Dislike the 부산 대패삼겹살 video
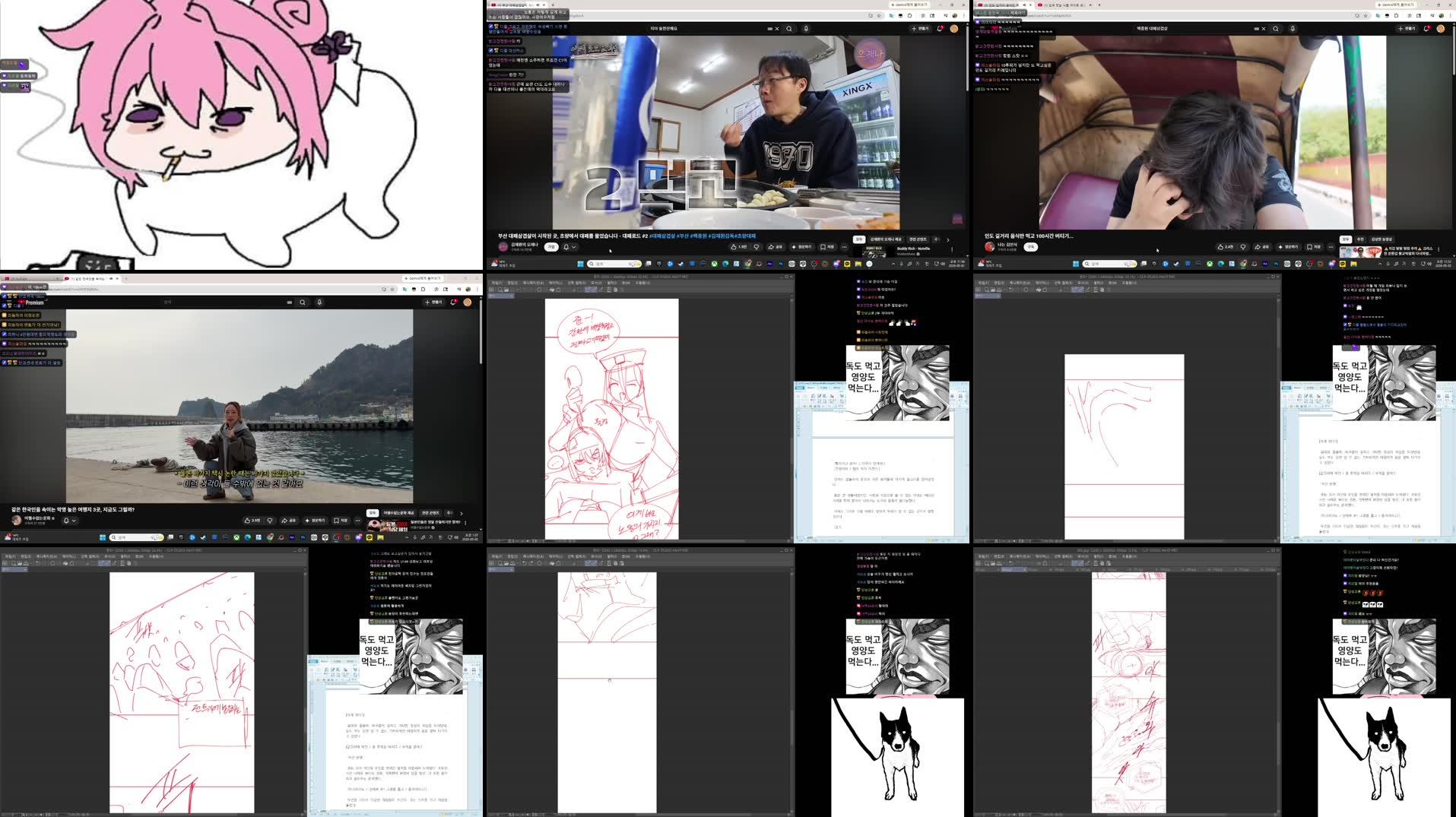The image size is (1456, 817). (757, 247)
